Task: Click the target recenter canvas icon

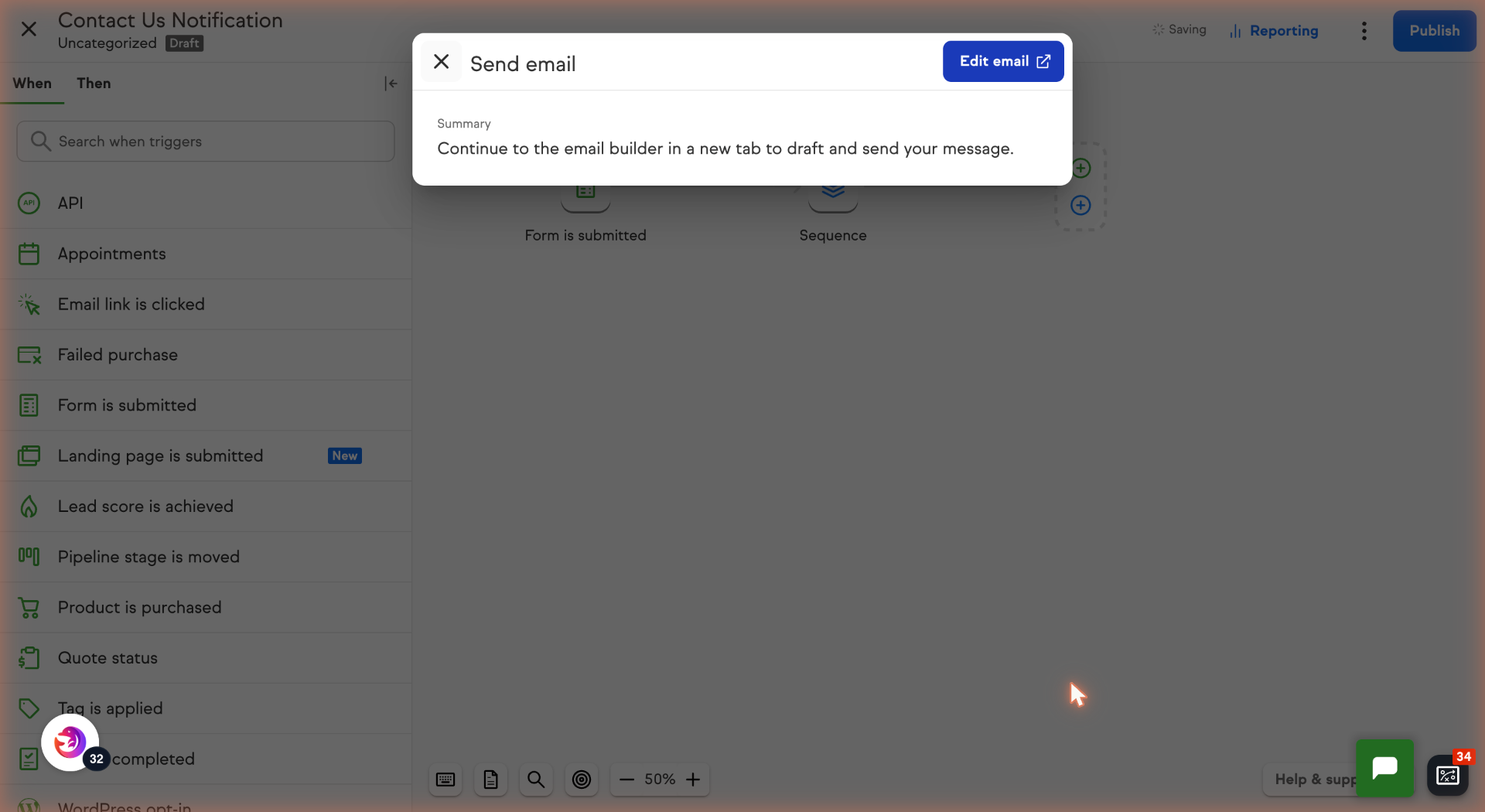Action: pos(582,780)
